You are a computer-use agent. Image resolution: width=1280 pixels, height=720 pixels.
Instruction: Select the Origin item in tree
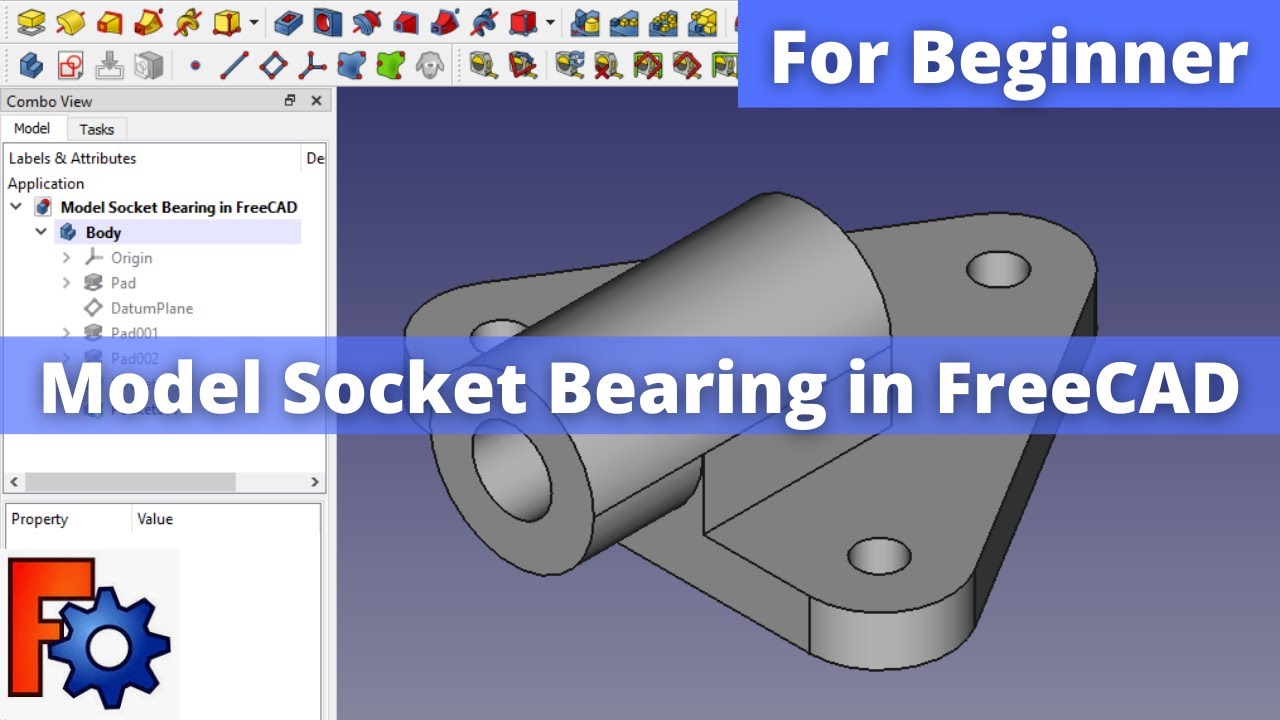point(131,257)
